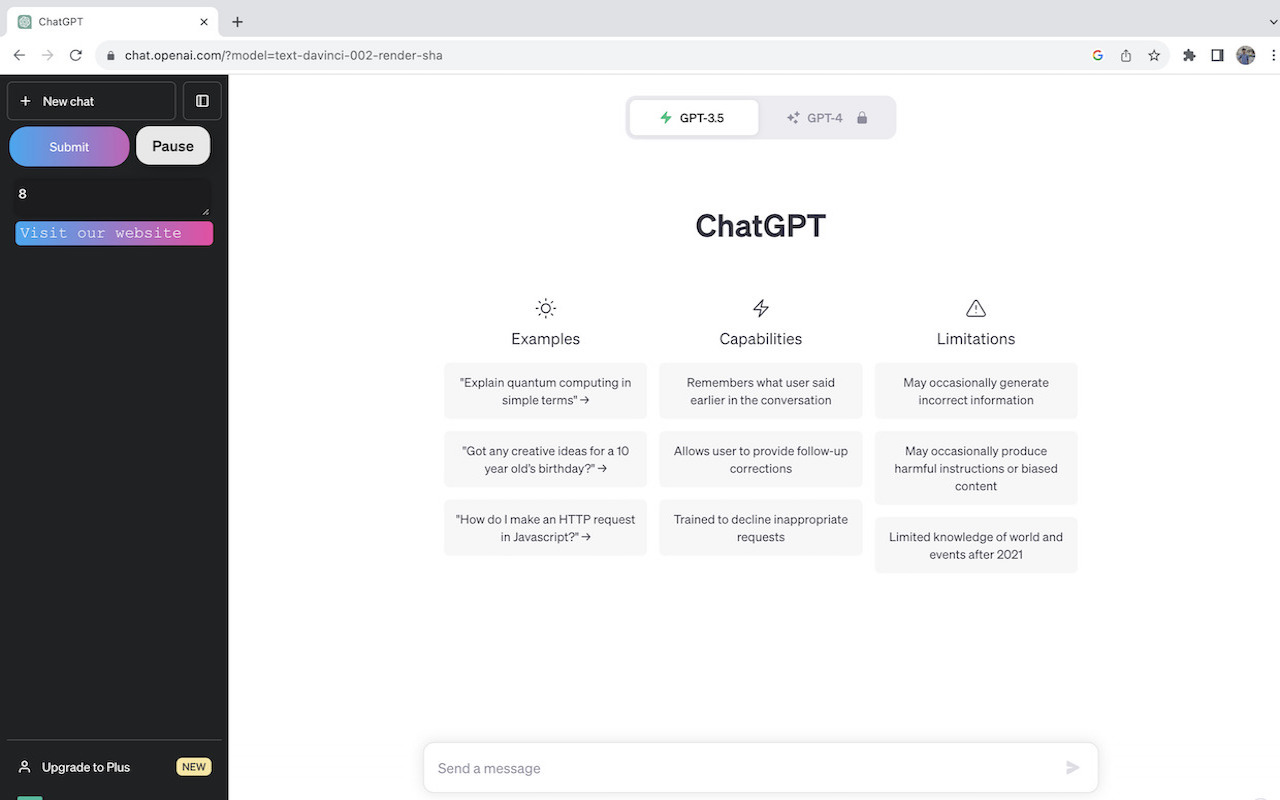This screenshot has height=800, width=1280.
Task: Bookmark the page with the star icon
Action: [x=1156, y=55]
